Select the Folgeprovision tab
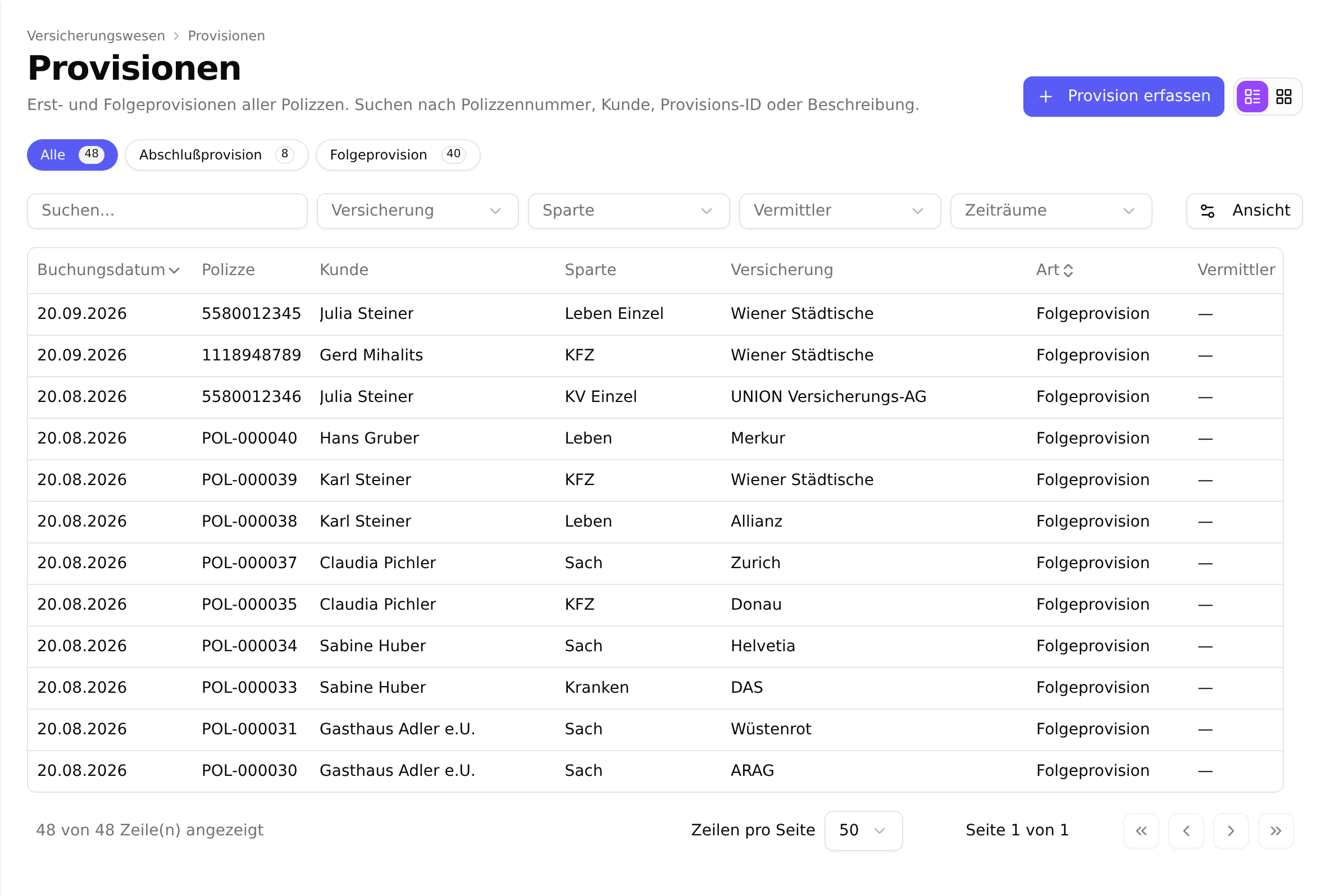The image size is (1330, 896). [398, 155]
